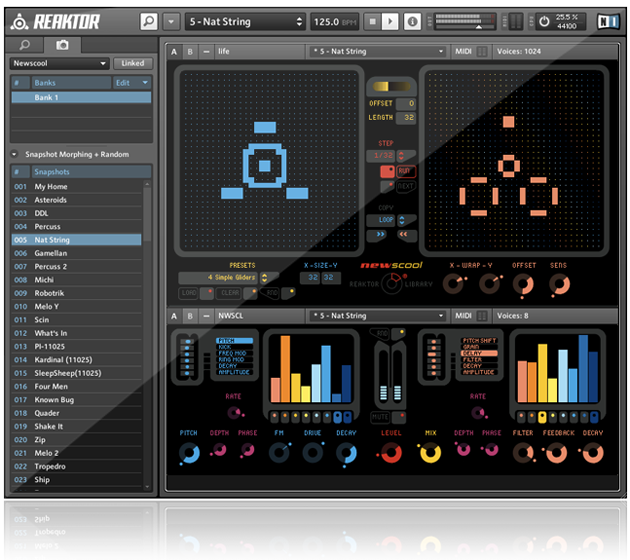Open the life instrument snapshot dropdown
The image size is (630, 560).
378,52
